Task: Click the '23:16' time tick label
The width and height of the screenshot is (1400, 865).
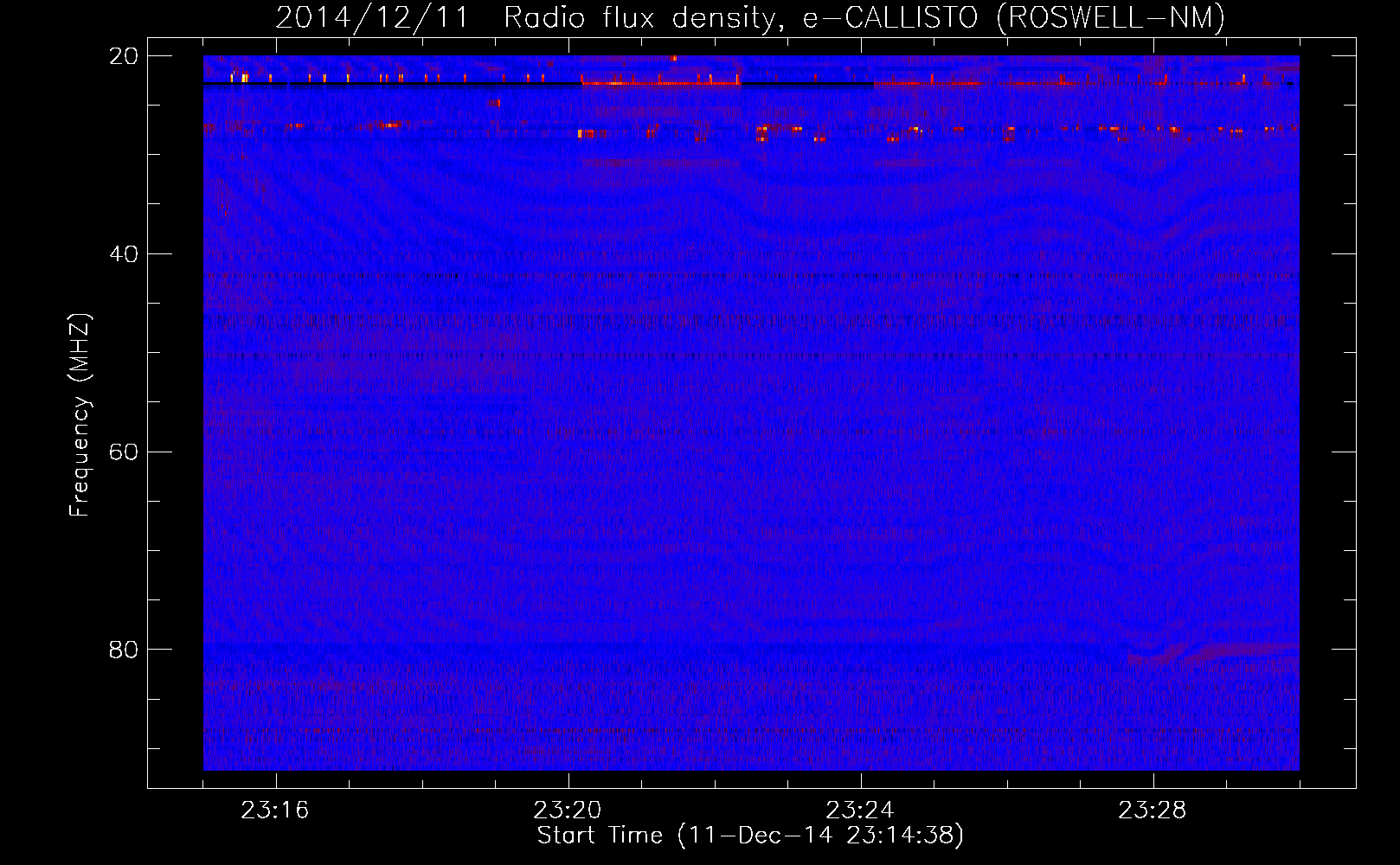Action: (275, 811)
